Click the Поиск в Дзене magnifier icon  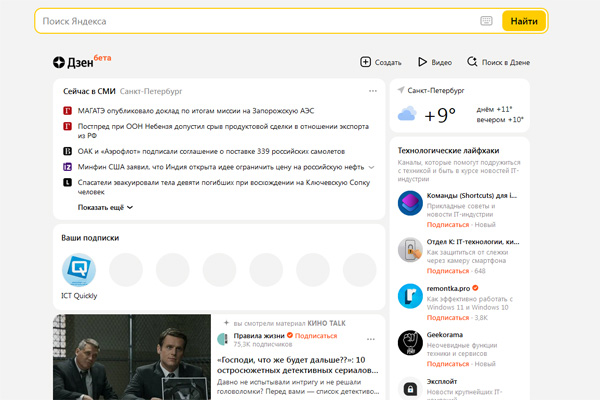coord(472,62)
